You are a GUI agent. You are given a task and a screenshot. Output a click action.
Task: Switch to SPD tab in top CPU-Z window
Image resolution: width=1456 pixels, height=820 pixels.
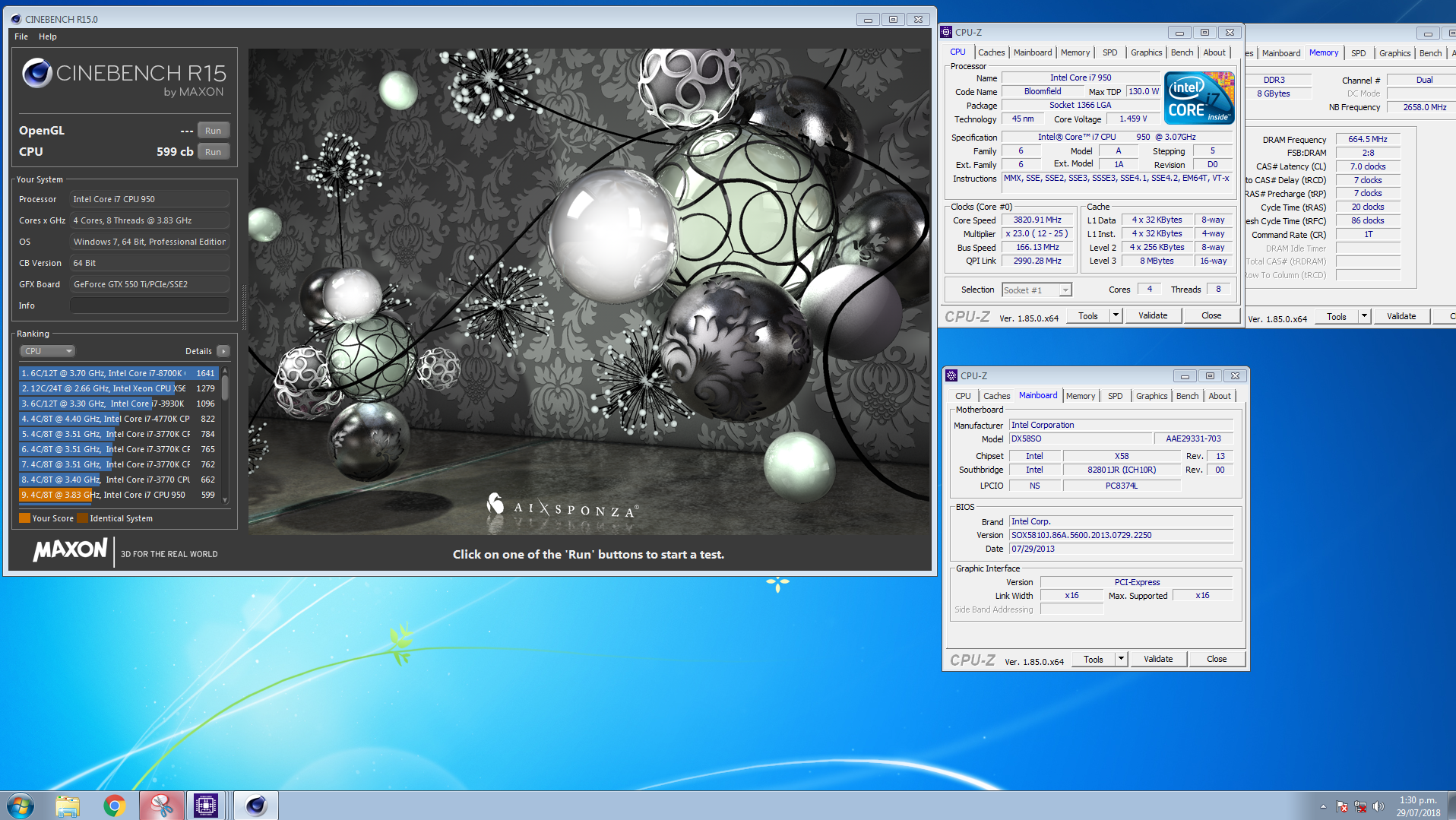pyautogui.click(x=1110, y=52)
